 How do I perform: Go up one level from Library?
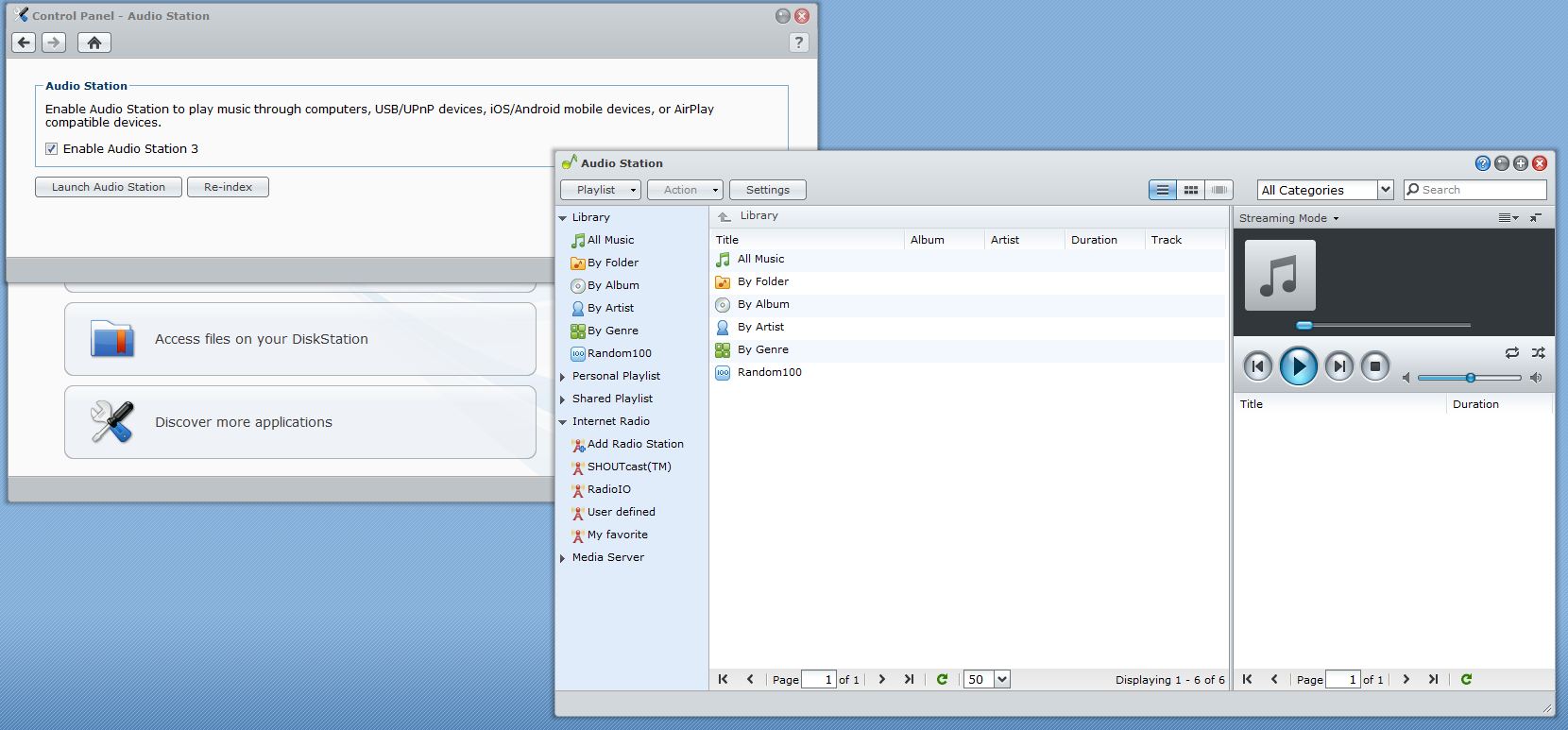pos(724,216)
